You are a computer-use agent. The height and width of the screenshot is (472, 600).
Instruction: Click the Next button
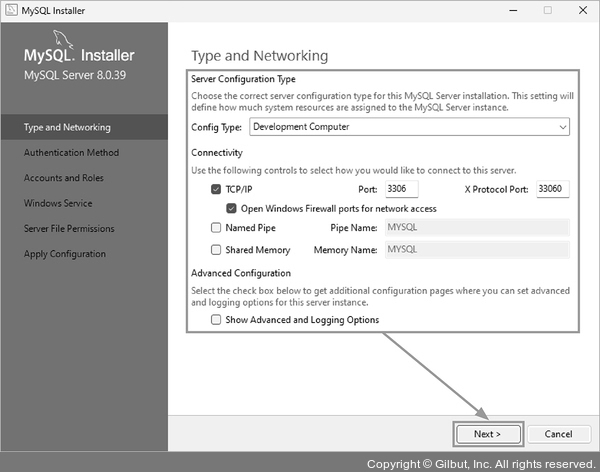click(486, 434)
